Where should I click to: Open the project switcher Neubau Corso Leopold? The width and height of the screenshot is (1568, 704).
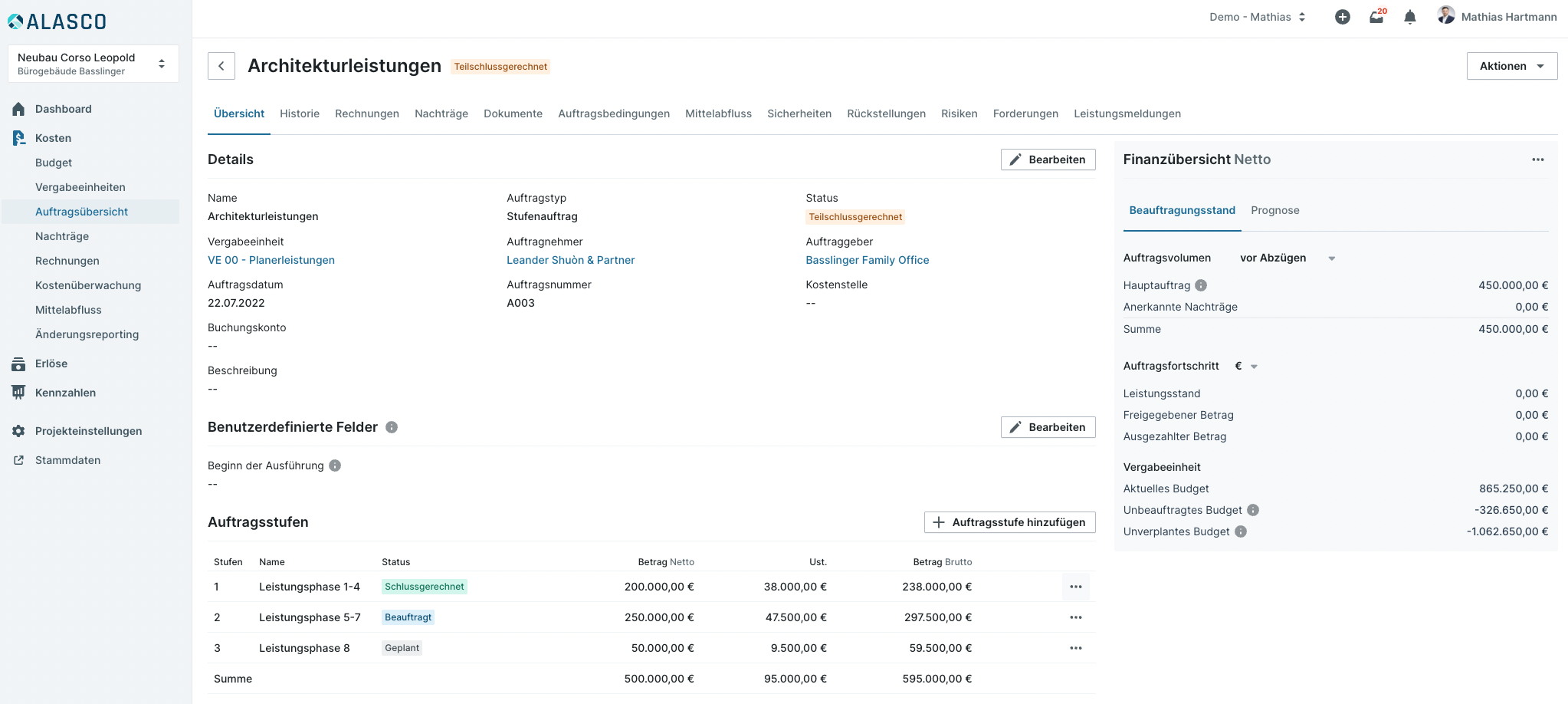pyautogui.click(x=93, y=64)
